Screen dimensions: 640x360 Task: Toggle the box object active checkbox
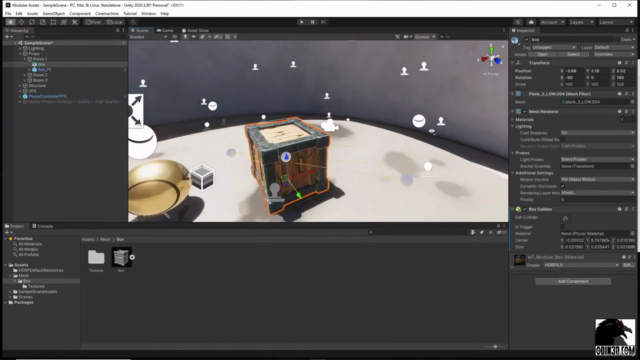527,40
